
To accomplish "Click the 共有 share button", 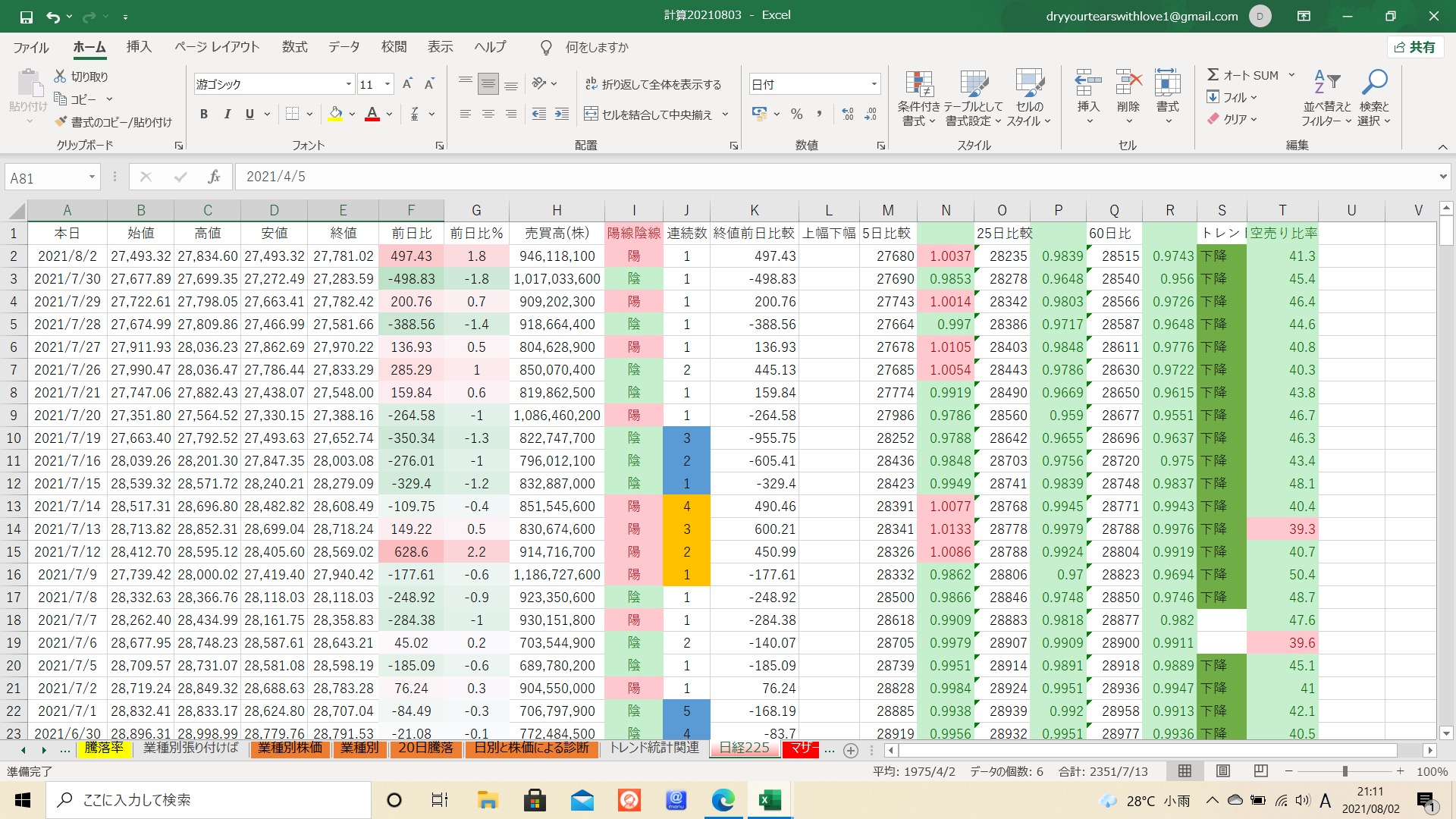I will click(1415, 47).
